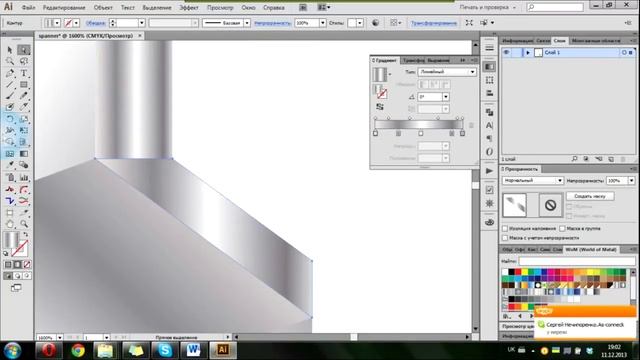The image size is (640, 360).
Task: Open Pathfinder panel from the dock
Action: click(x=489, y=112)
